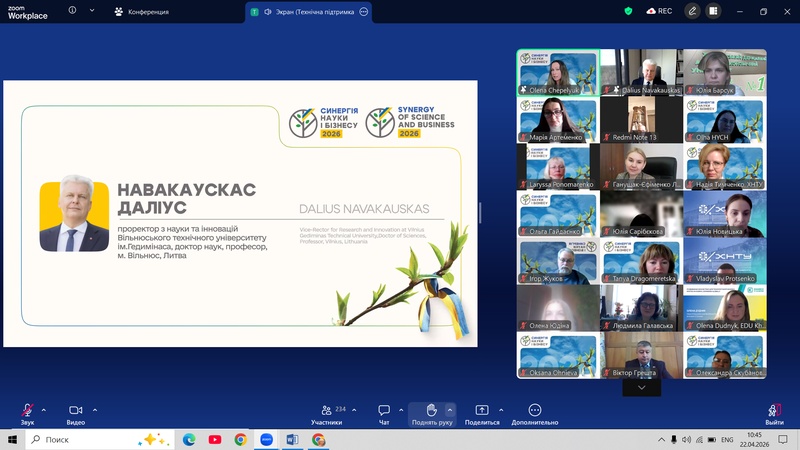Open screen share tab options menu
The height and width of the screenshot is (450, 800).
click(x=364, y=12)
